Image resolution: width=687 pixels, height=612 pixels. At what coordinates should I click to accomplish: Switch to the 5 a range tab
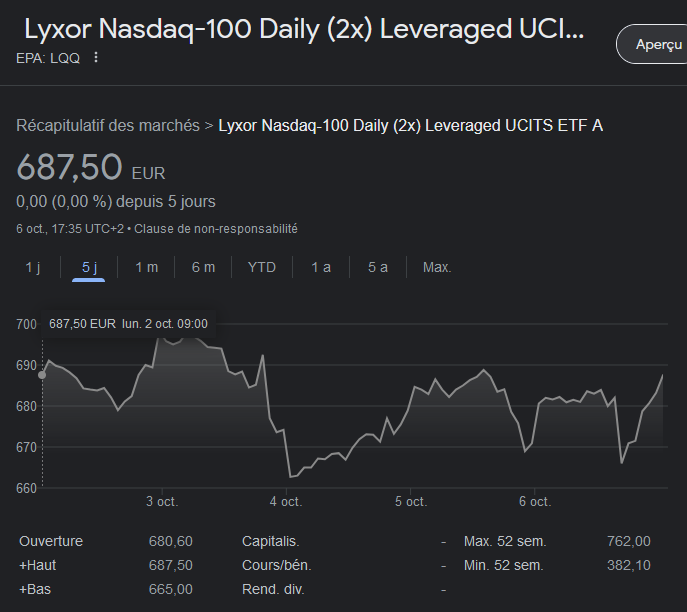coord(377,267)
